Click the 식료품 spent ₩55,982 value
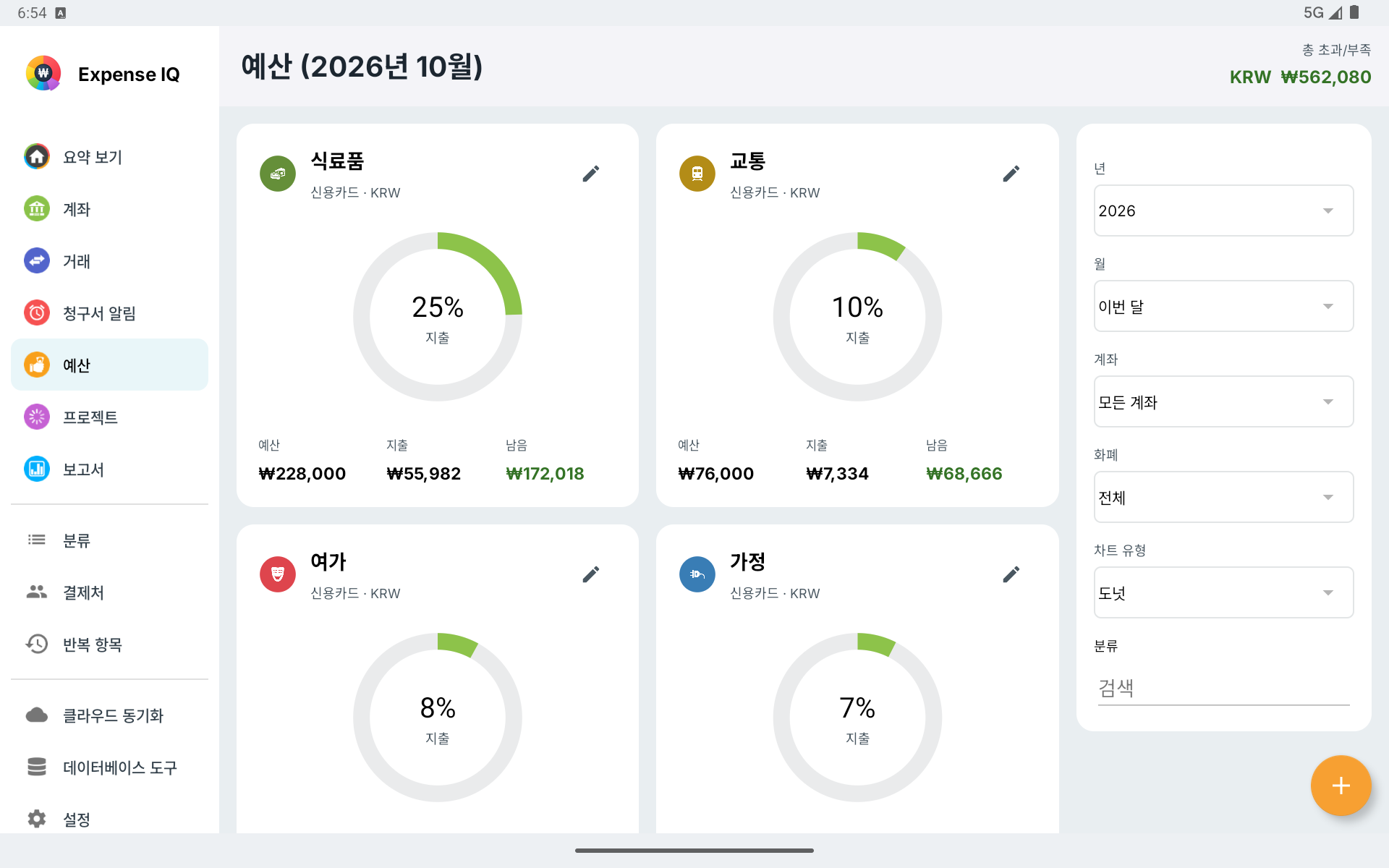The height and width of the screenshot is (868, 1389). (423, 474)
